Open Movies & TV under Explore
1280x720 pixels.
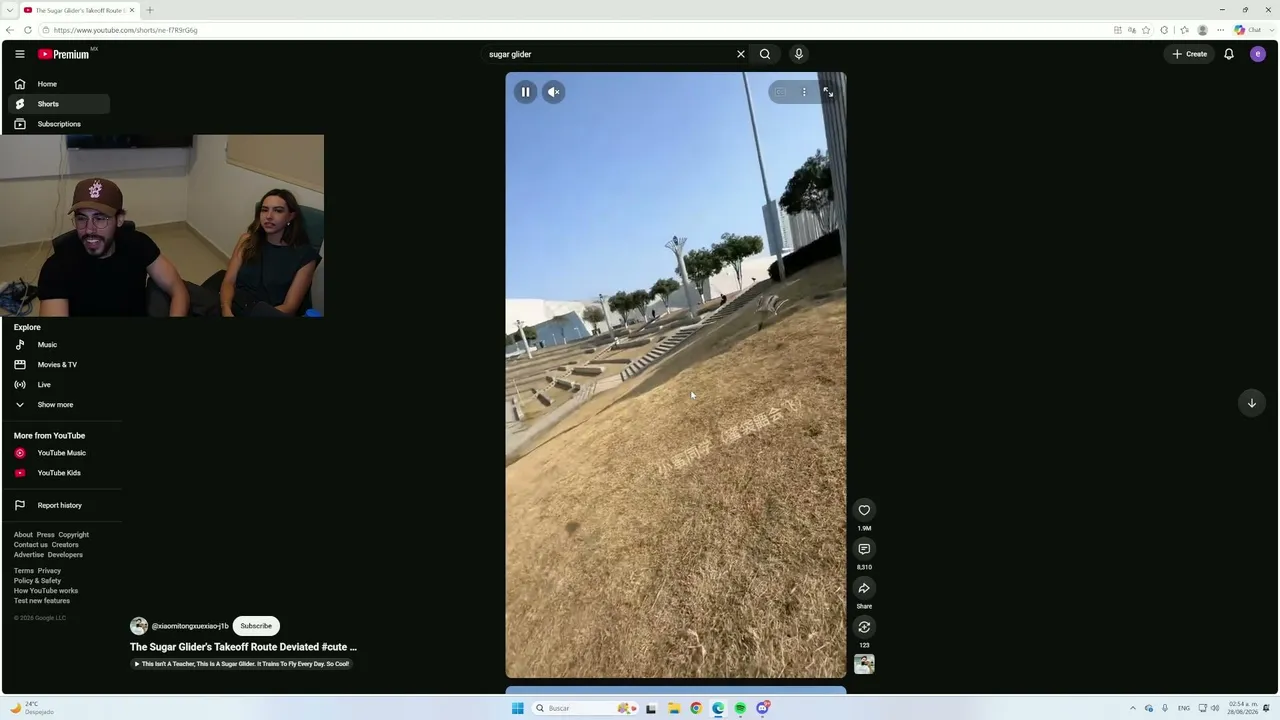(x=59, y=365)
